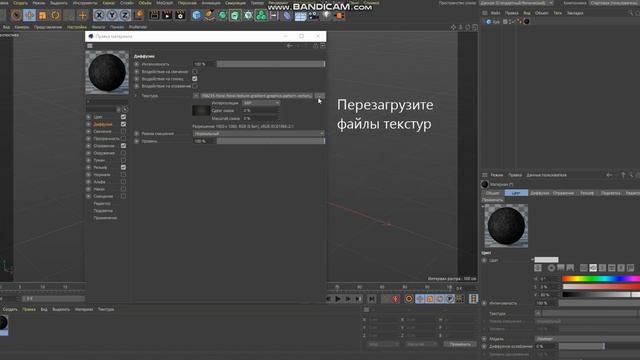
Task: Click the RGB HSV mode icon in color picker
Action: pyautogui.click(x=593, y=268)
